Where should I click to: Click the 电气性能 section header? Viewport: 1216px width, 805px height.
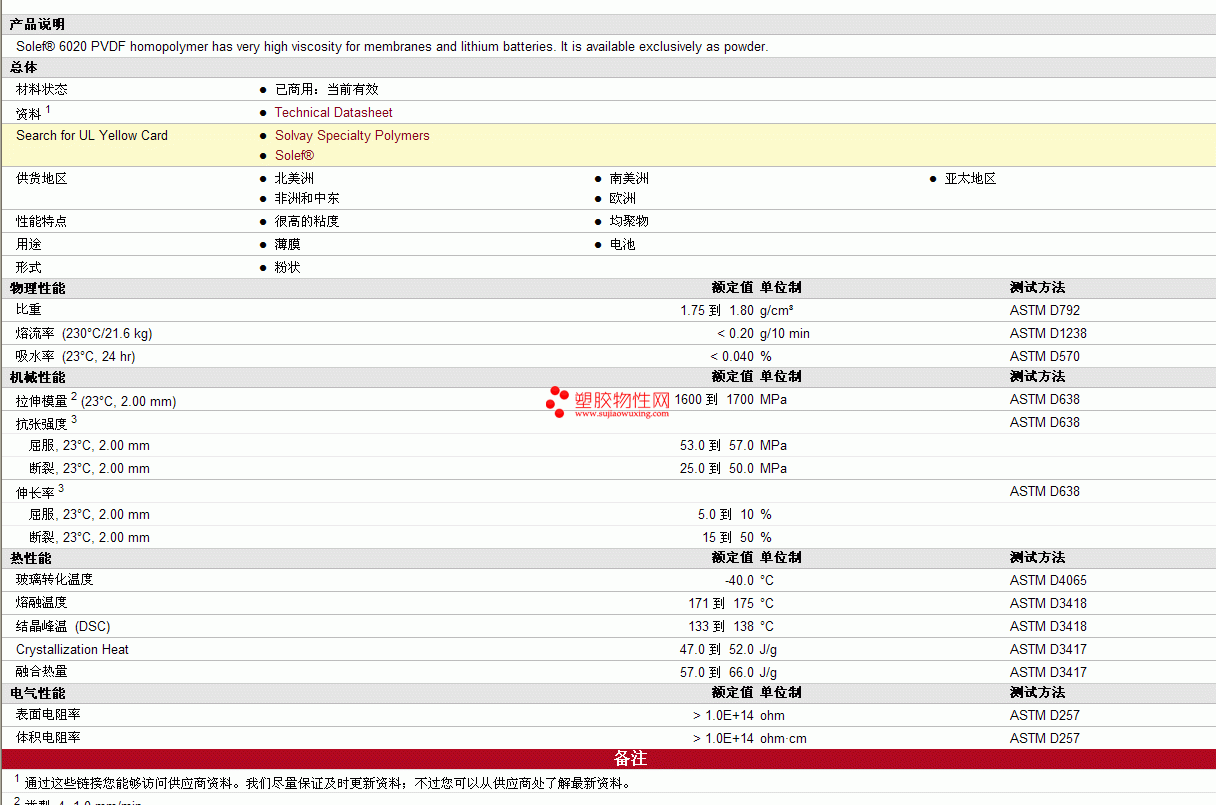pos(37,693)
